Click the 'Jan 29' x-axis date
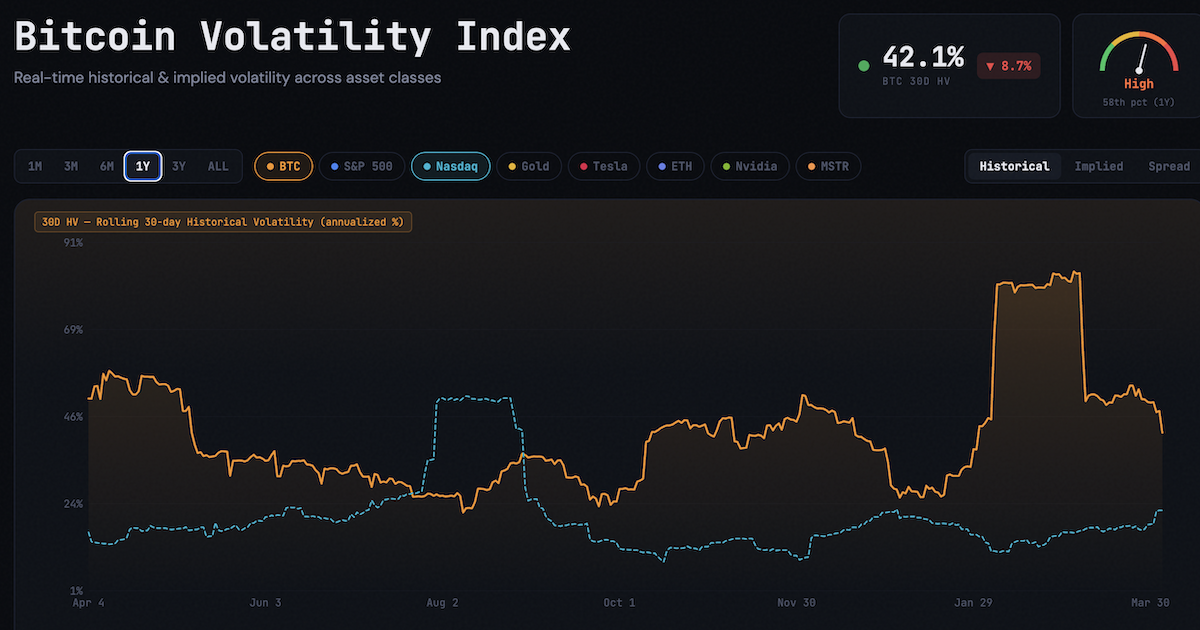 tap(973, 603)
